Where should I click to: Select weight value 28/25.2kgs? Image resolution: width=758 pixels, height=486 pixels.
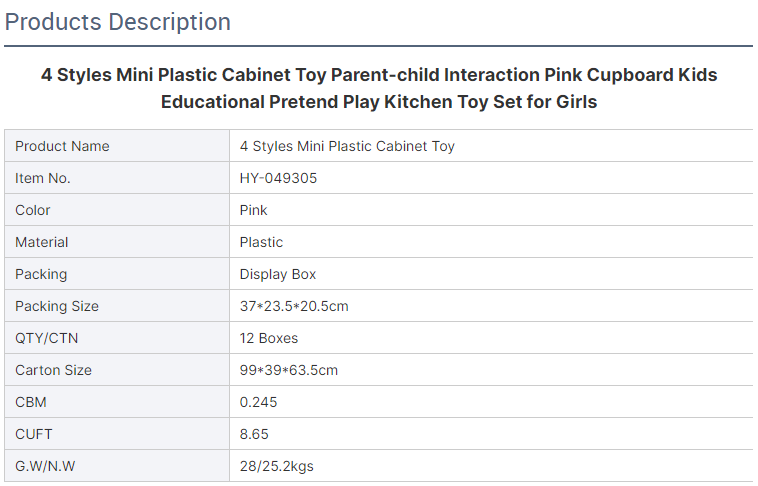(x=277, y=466)
